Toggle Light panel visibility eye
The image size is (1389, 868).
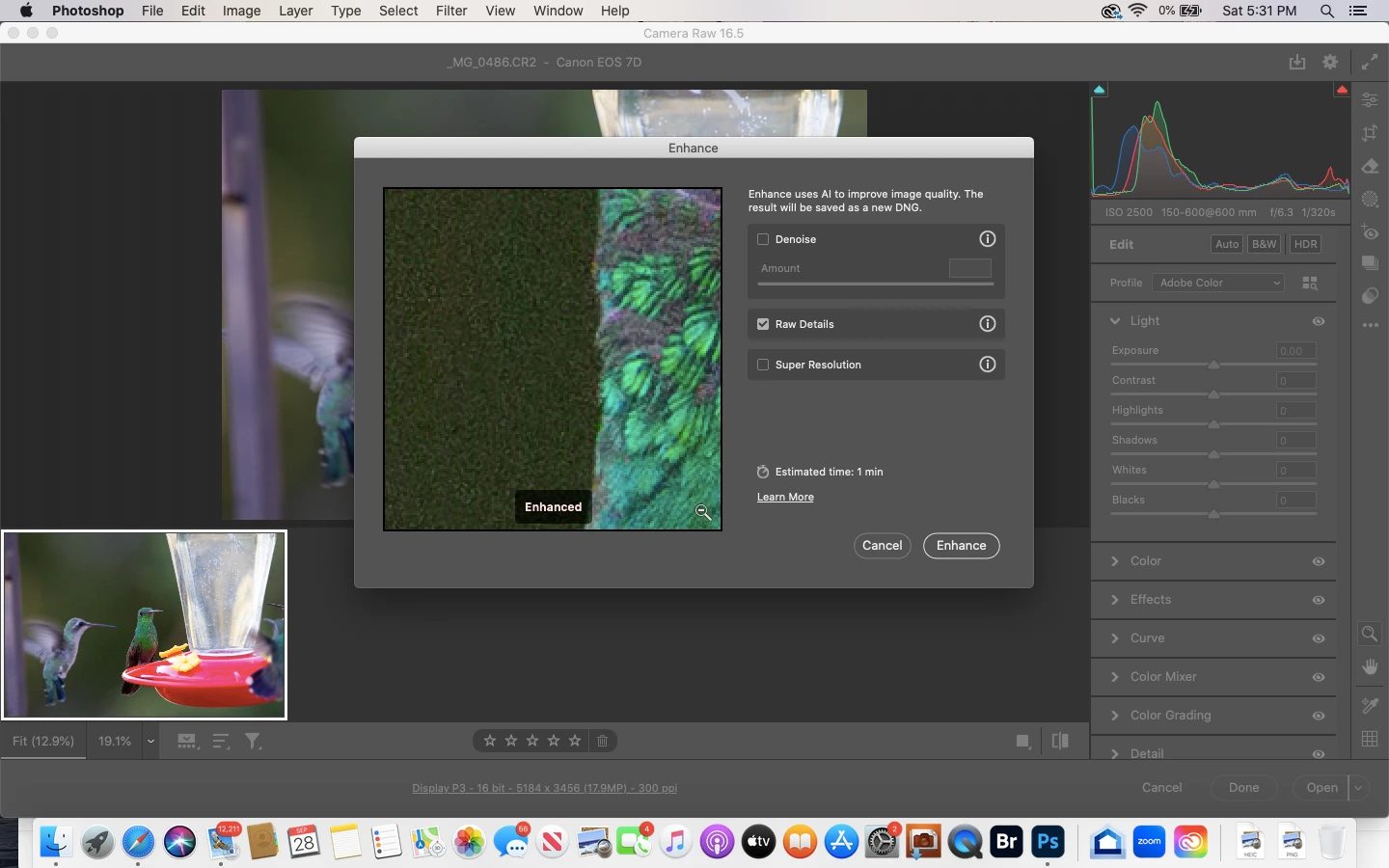pos(1319,321)
